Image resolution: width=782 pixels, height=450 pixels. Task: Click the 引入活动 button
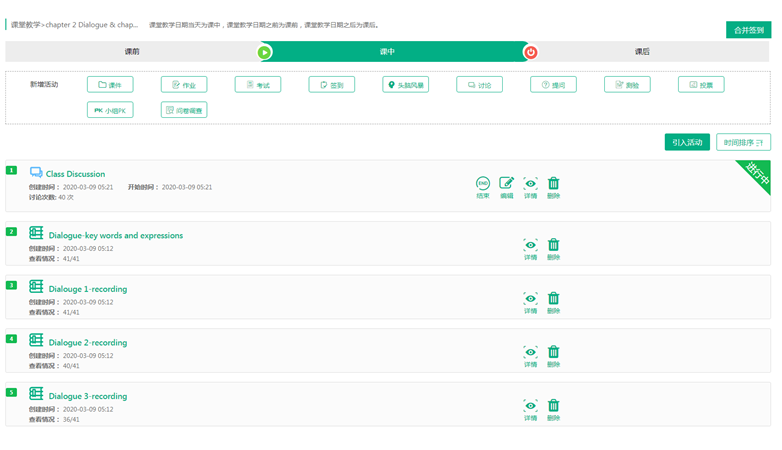click(x=687, y=142)
